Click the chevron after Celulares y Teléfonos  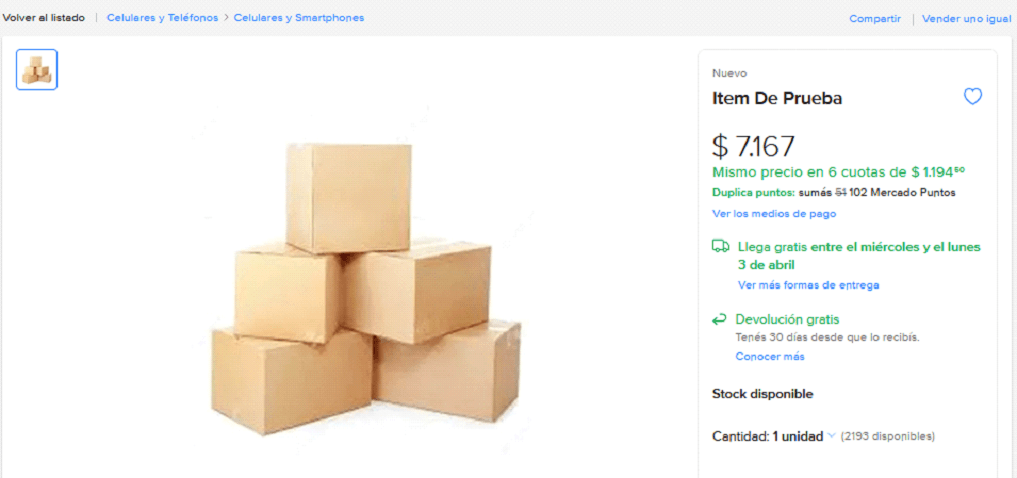226,18
